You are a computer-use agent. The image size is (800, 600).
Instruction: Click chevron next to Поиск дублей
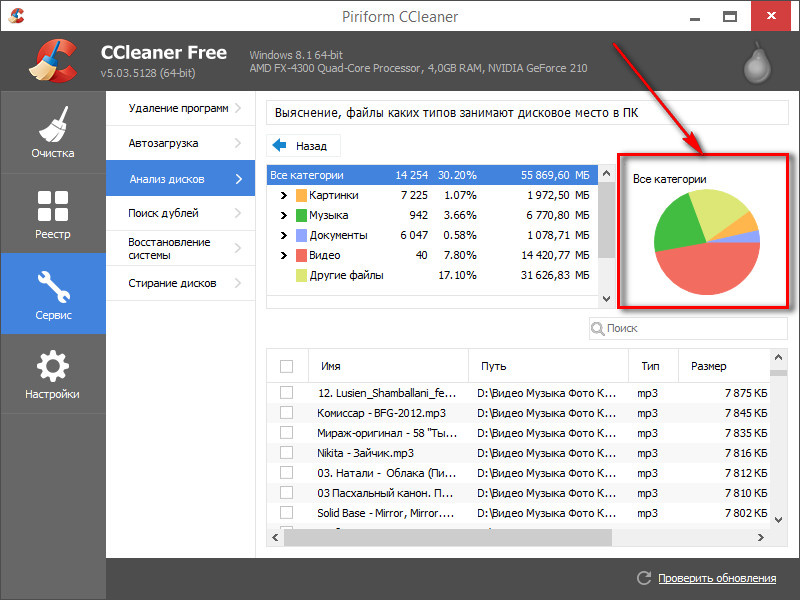point(238,213)
